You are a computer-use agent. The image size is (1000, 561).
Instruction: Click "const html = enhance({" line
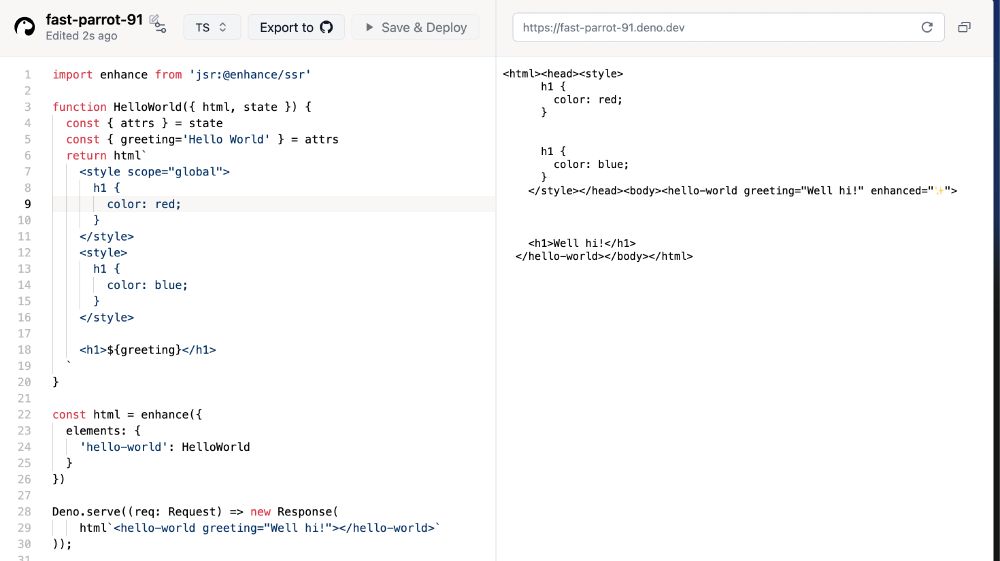(127, 414)
